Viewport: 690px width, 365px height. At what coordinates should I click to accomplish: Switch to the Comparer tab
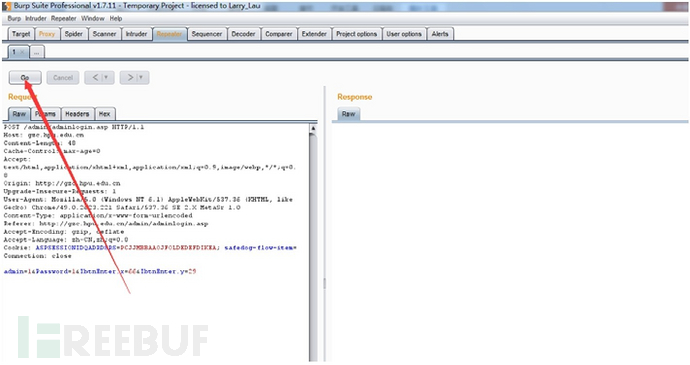pyautogui.click(x=279, y=34)
